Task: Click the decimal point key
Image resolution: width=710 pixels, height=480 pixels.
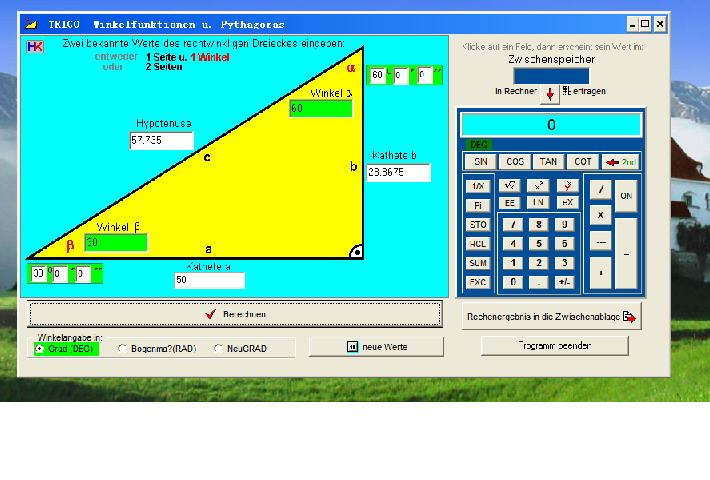Action: [538, 282]
